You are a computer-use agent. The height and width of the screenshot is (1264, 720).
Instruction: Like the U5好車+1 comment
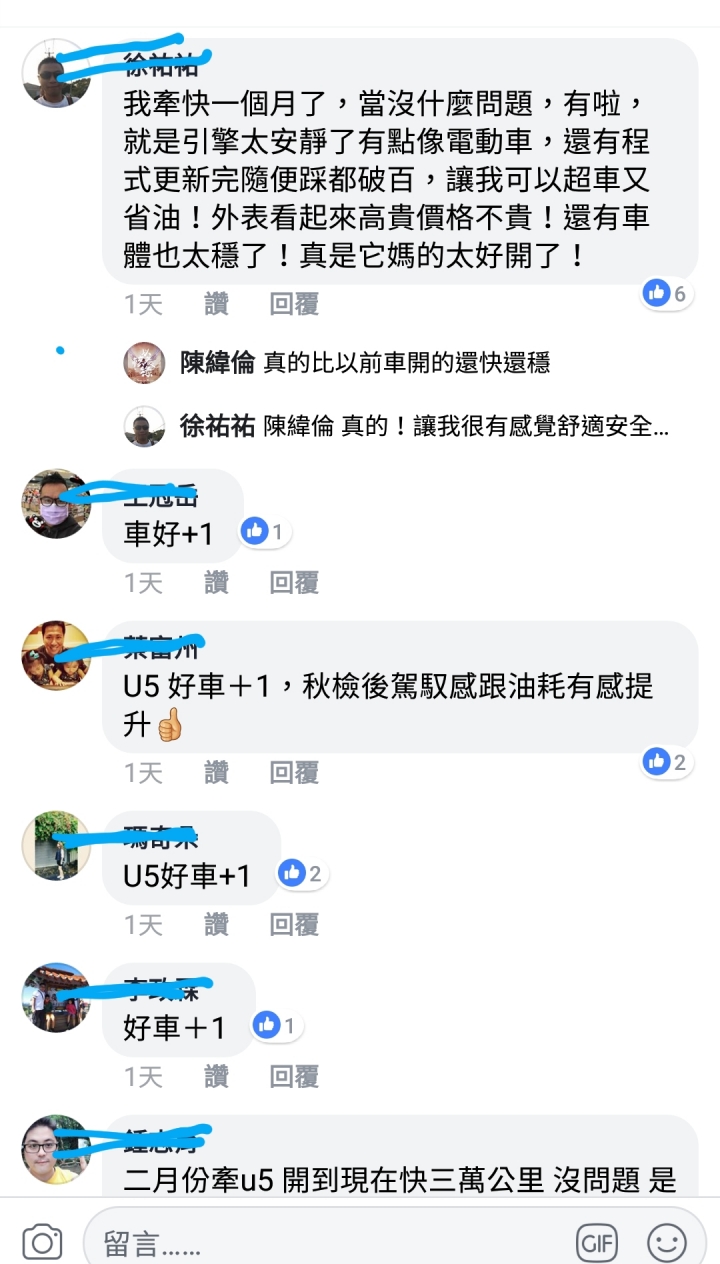[x=216, y=924]
